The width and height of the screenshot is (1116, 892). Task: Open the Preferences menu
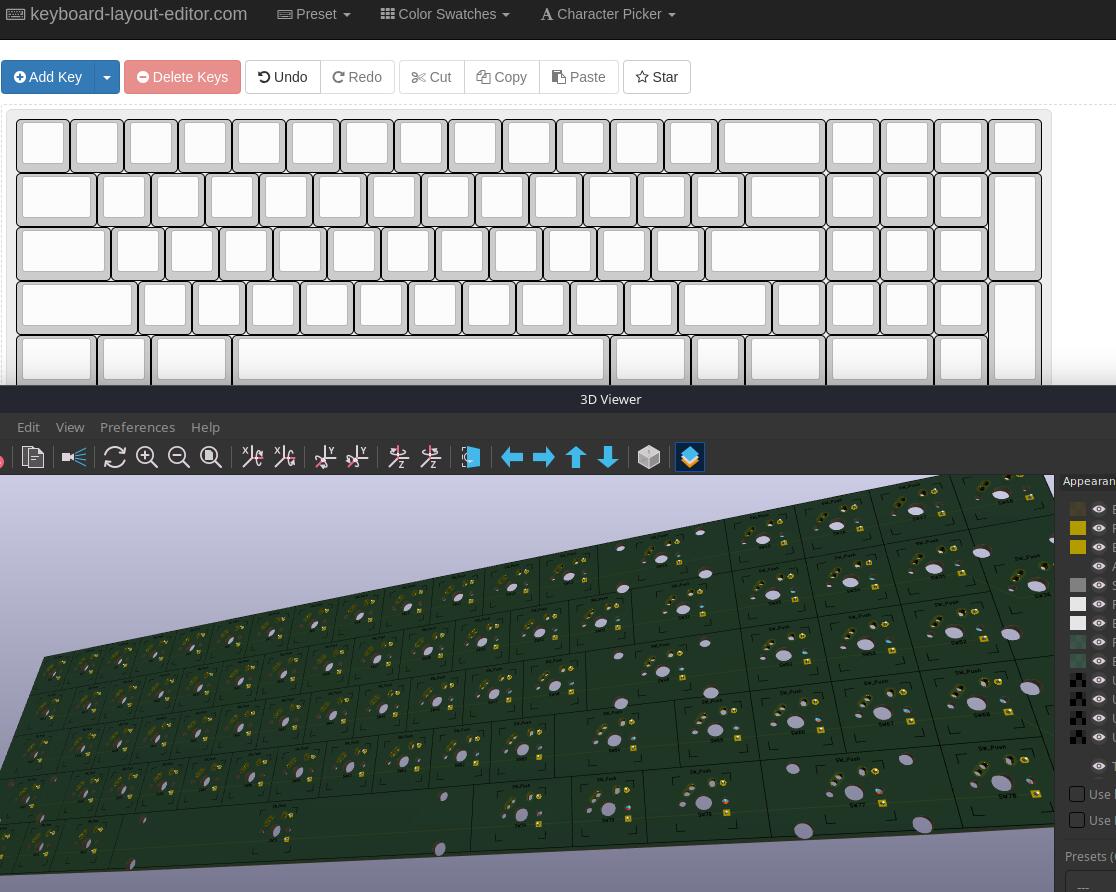(137, 427)
